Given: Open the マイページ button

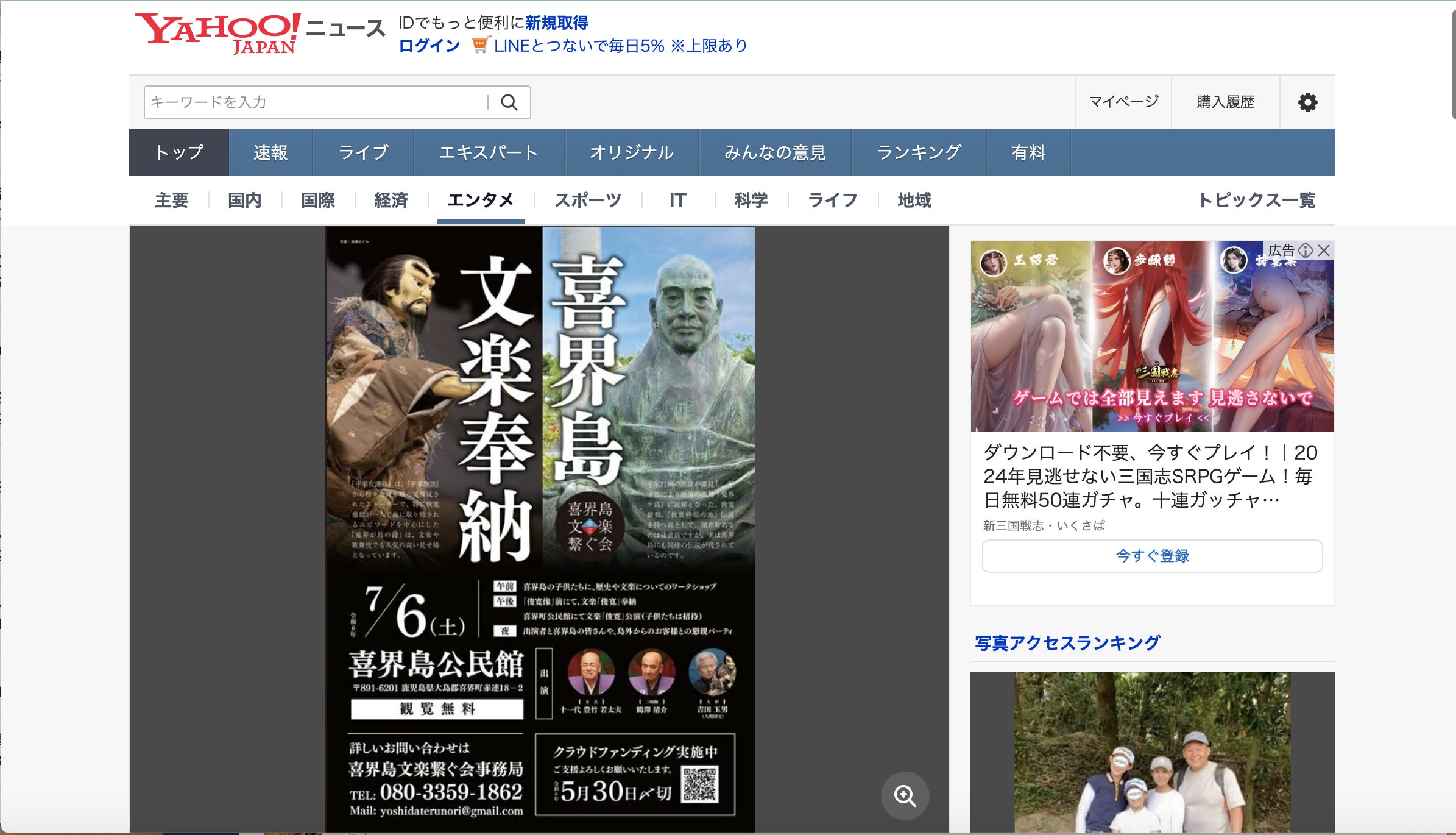Looking at the screenshot, I should pyautogui.click(x=1123, y=102).
